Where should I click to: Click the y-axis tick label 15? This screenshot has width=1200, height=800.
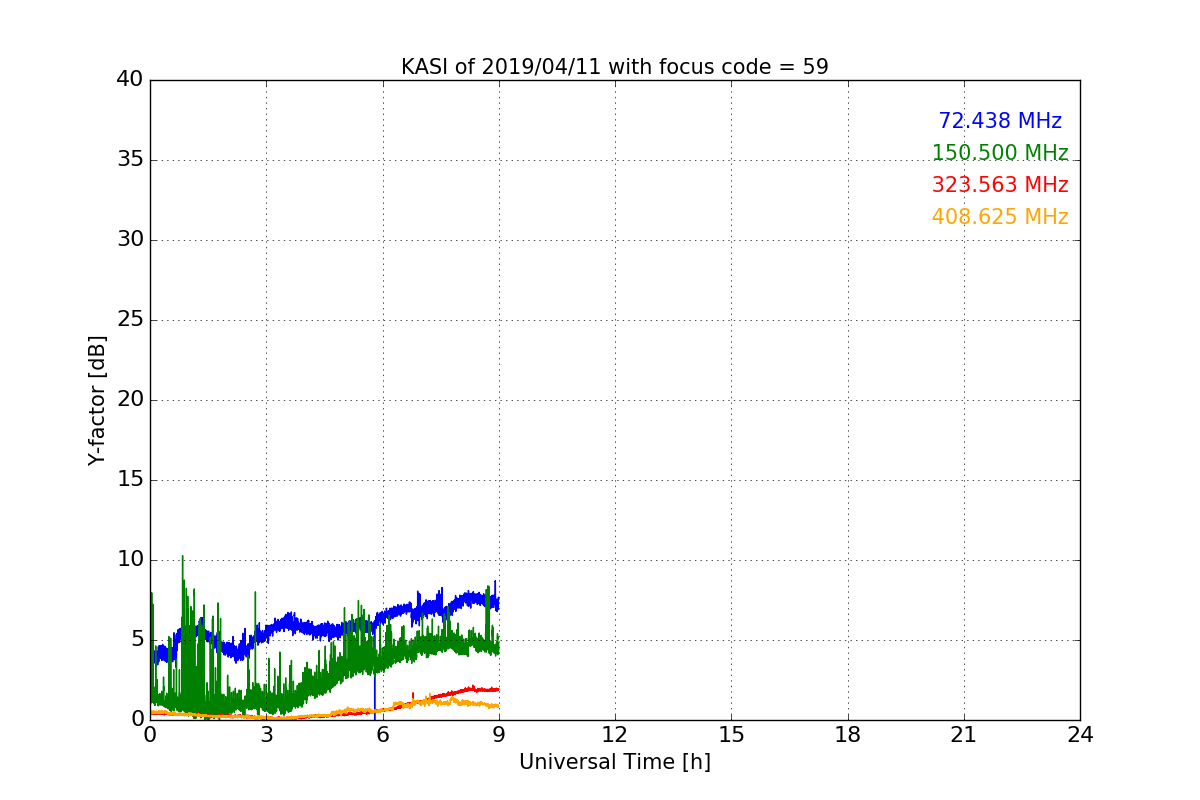[130, 480]
